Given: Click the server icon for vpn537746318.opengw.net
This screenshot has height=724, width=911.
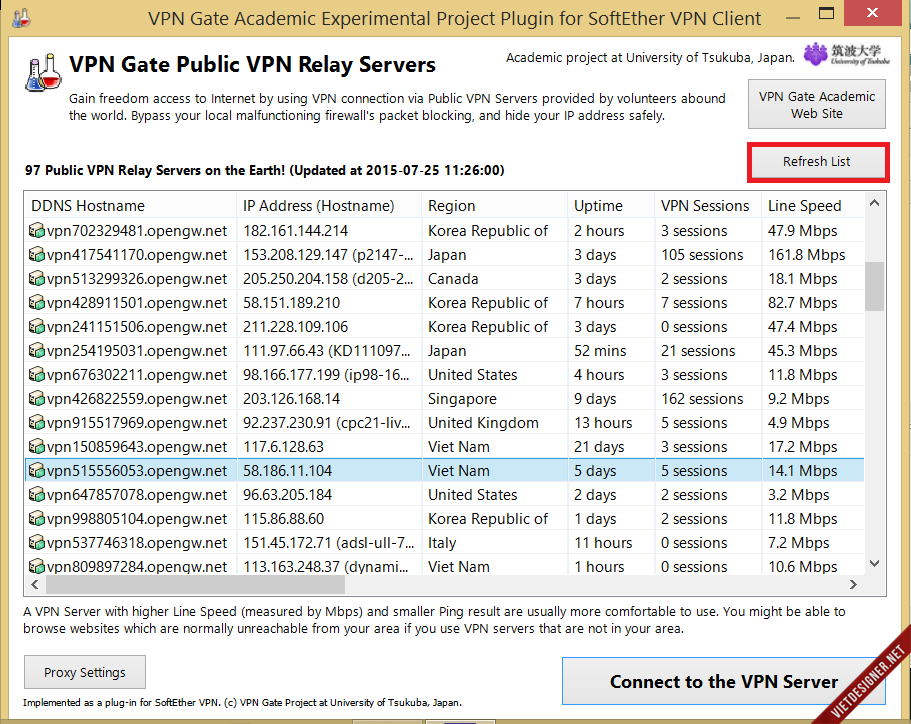Looking at the screenshot, I should pyautogui.click(x=37, y=543).
